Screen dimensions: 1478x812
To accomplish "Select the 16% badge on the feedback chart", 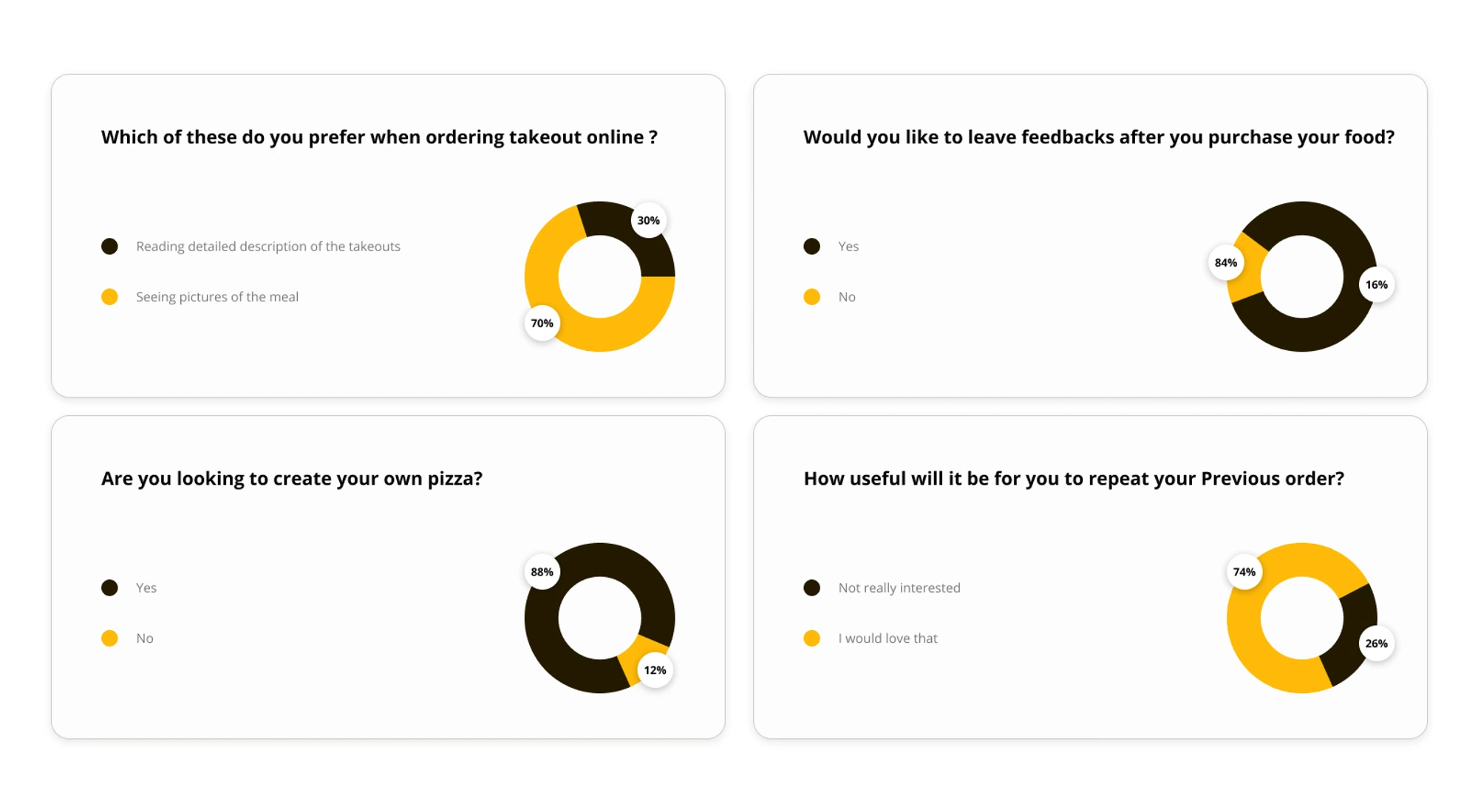I will [x=1376, y=284].
